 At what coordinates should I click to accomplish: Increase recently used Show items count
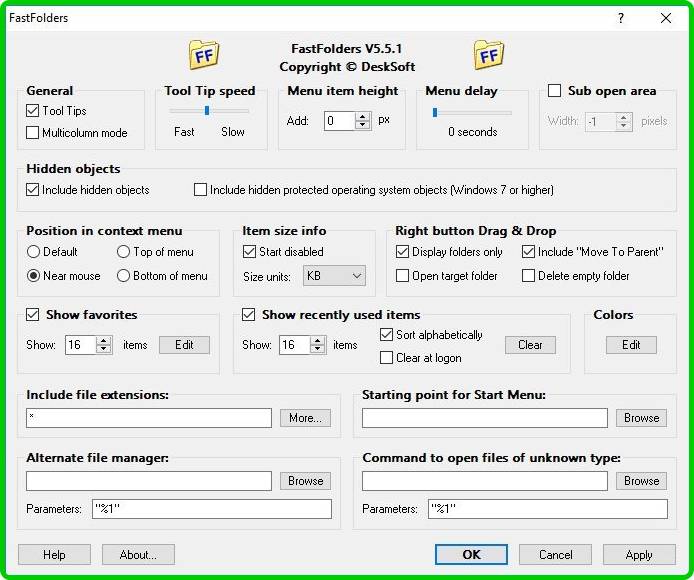pyautogui.click(x=318, y=341)
